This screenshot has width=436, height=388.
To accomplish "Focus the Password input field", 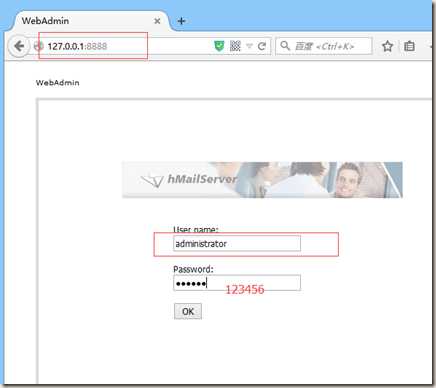I will coord(237,283).
